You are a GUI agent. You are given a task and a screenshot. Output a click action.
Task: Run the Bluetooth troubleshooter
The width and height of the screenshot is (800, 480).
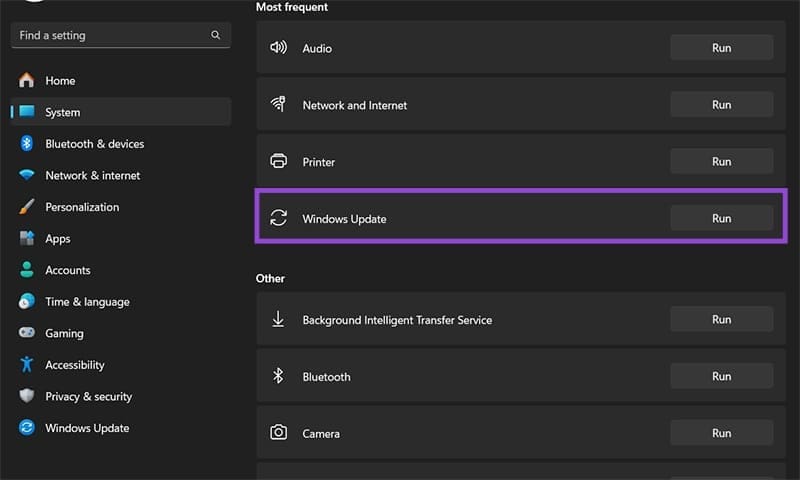tap(721, 376)
